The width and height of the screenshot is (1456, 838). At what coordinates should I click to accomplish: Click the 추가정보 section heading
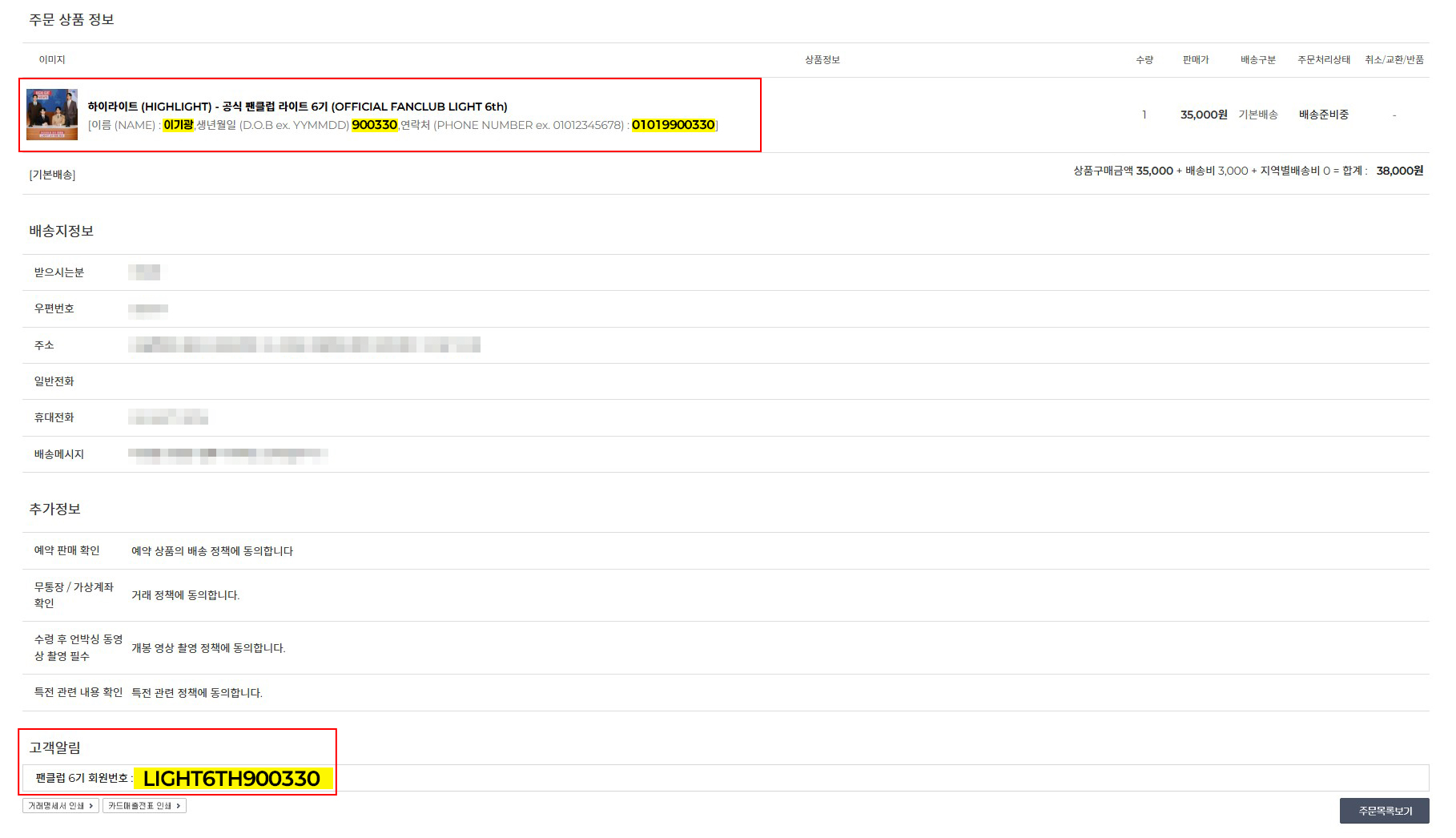point(54,510)
